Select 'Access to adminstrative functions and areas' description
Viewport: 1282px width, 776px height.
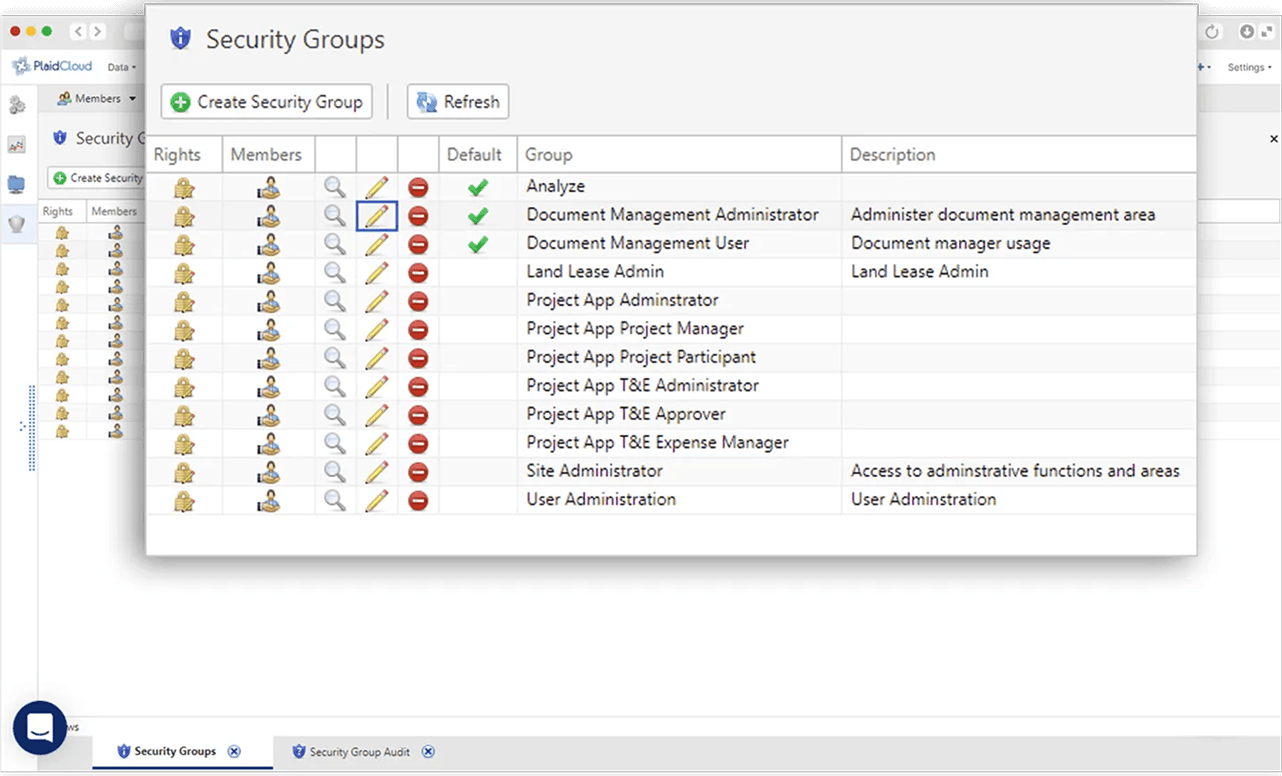[1015, 471]
